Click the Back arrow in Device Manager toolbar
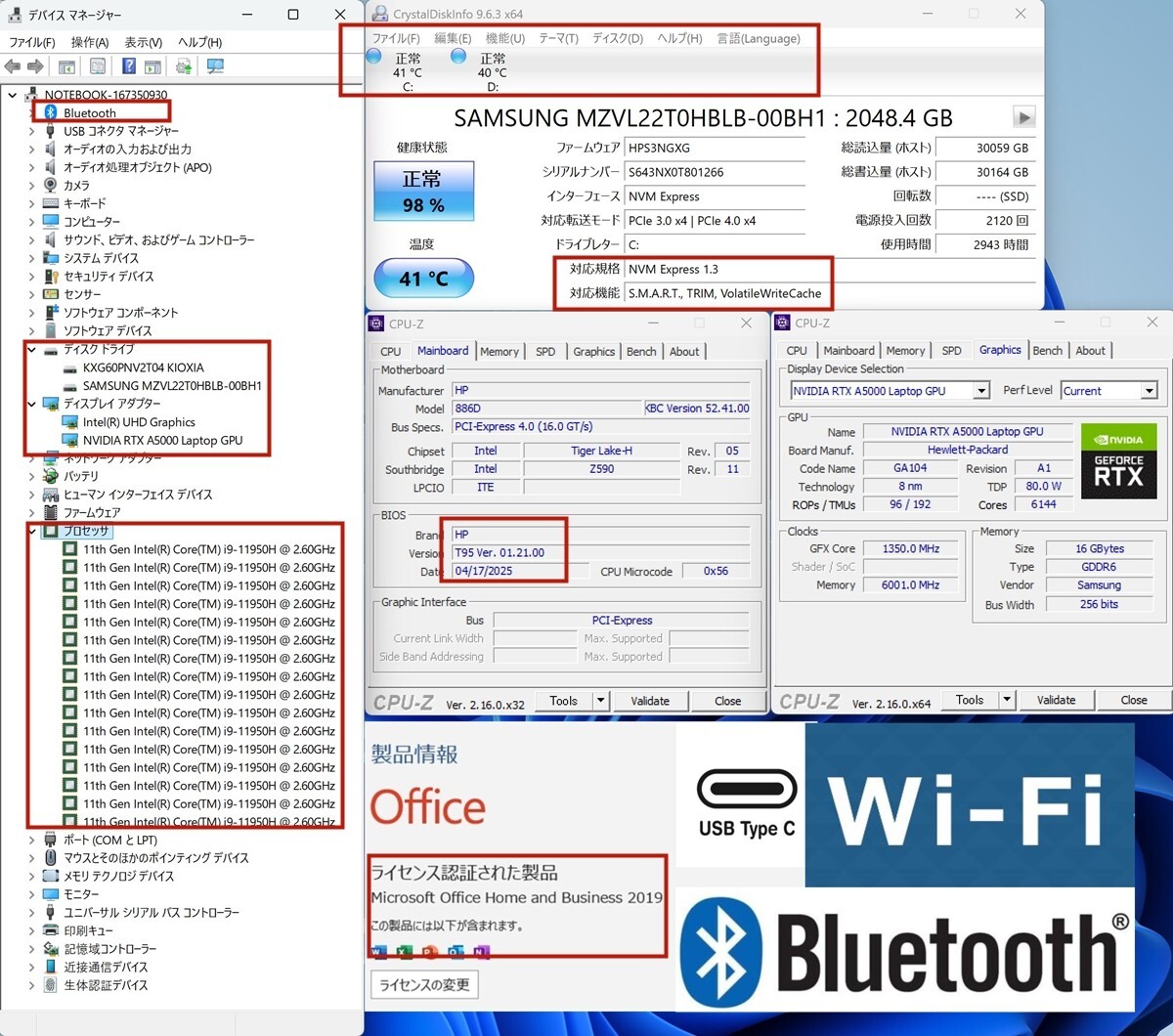The width and height of the screenshot is (1173, 1036). pyautogui.click(x=12, y=66)
